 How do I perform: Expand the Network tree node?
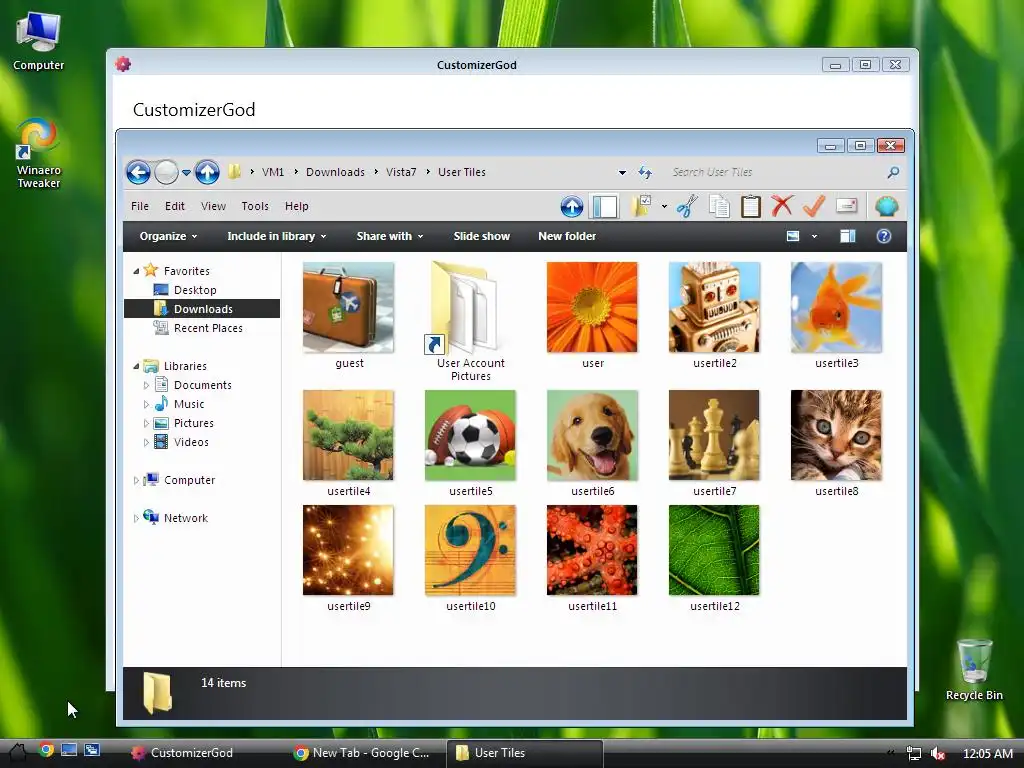[x=136, y=518]
